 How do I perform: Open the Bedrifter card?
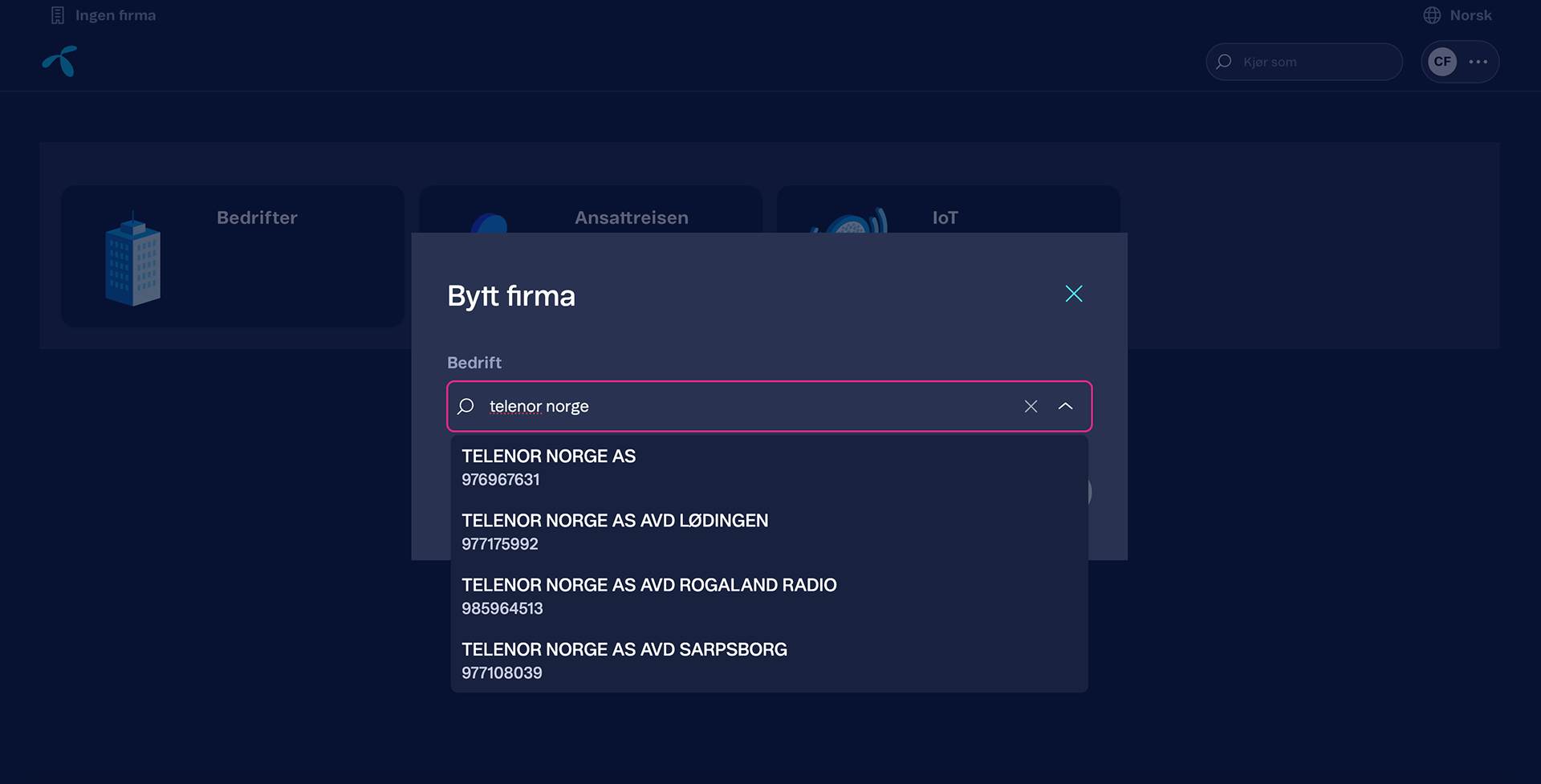point(233,256)
